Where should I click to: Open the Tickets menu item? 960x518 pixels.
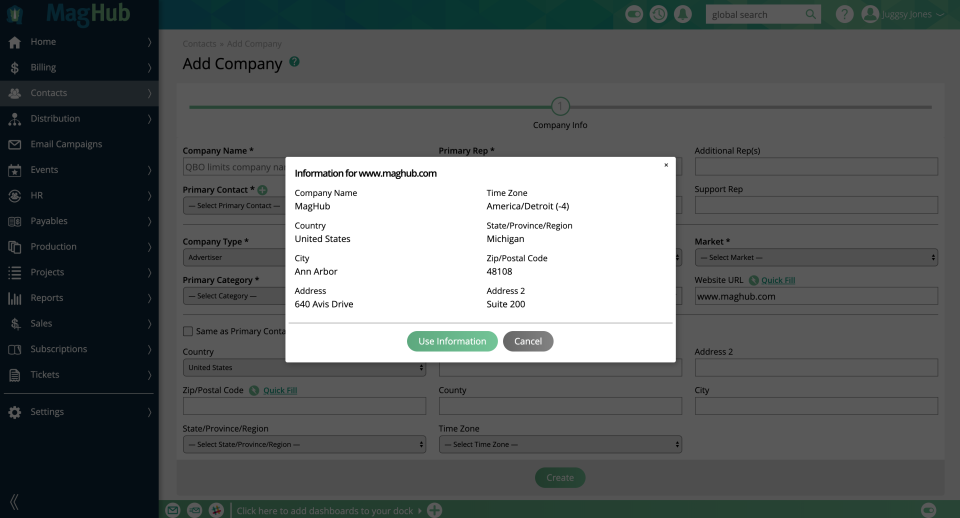(x=79, y=375)
